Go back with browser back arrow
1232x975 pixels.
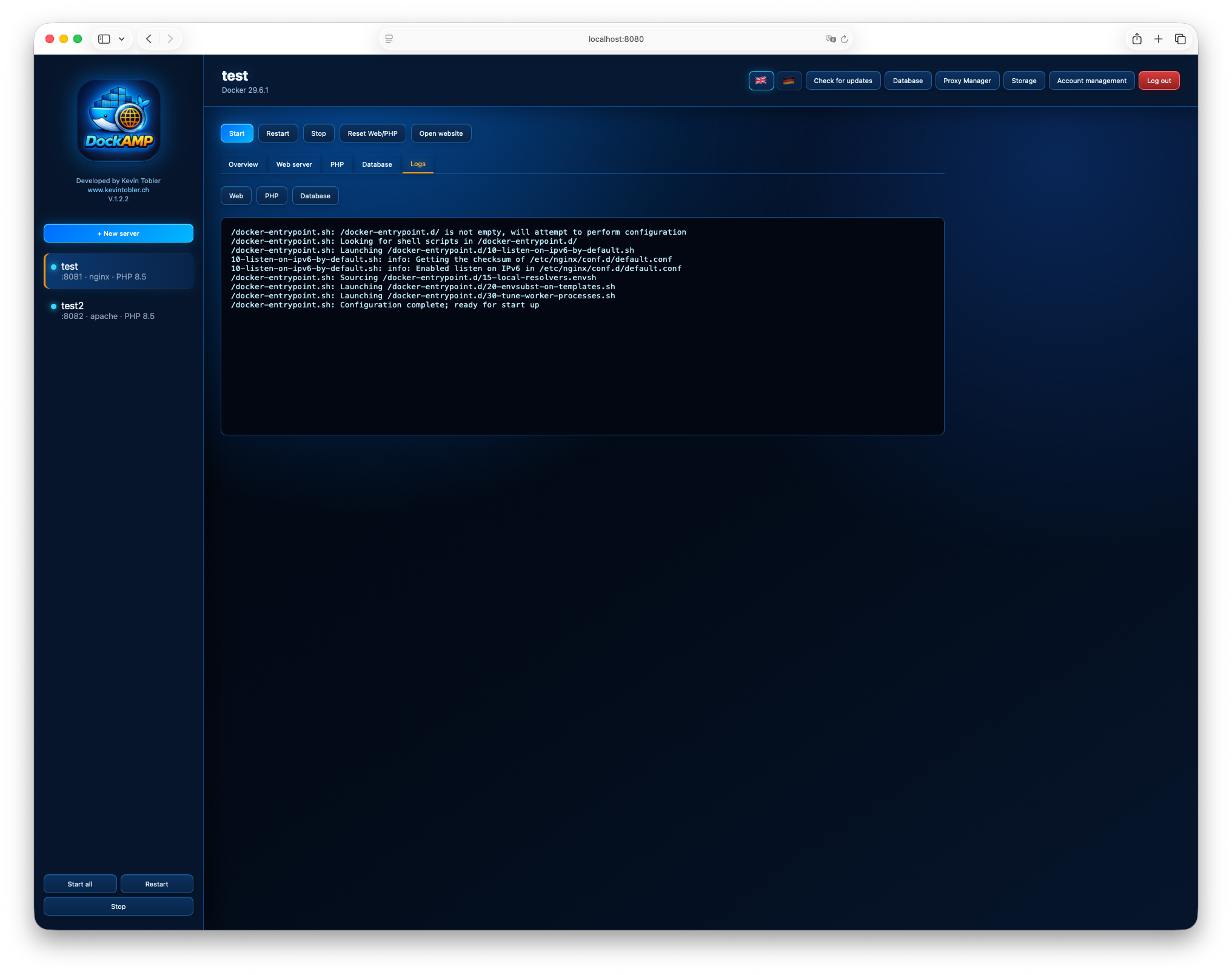click(x=149, y=39)
